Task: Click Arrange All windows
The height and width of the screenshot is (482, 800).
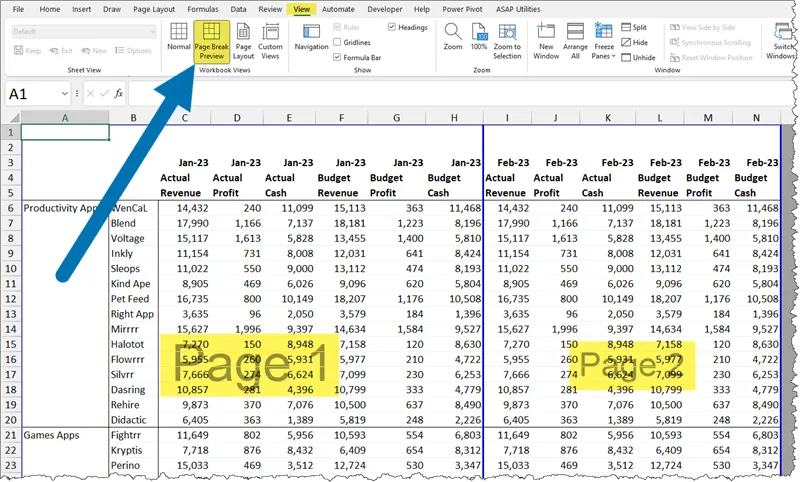Action: coord(575,41)
